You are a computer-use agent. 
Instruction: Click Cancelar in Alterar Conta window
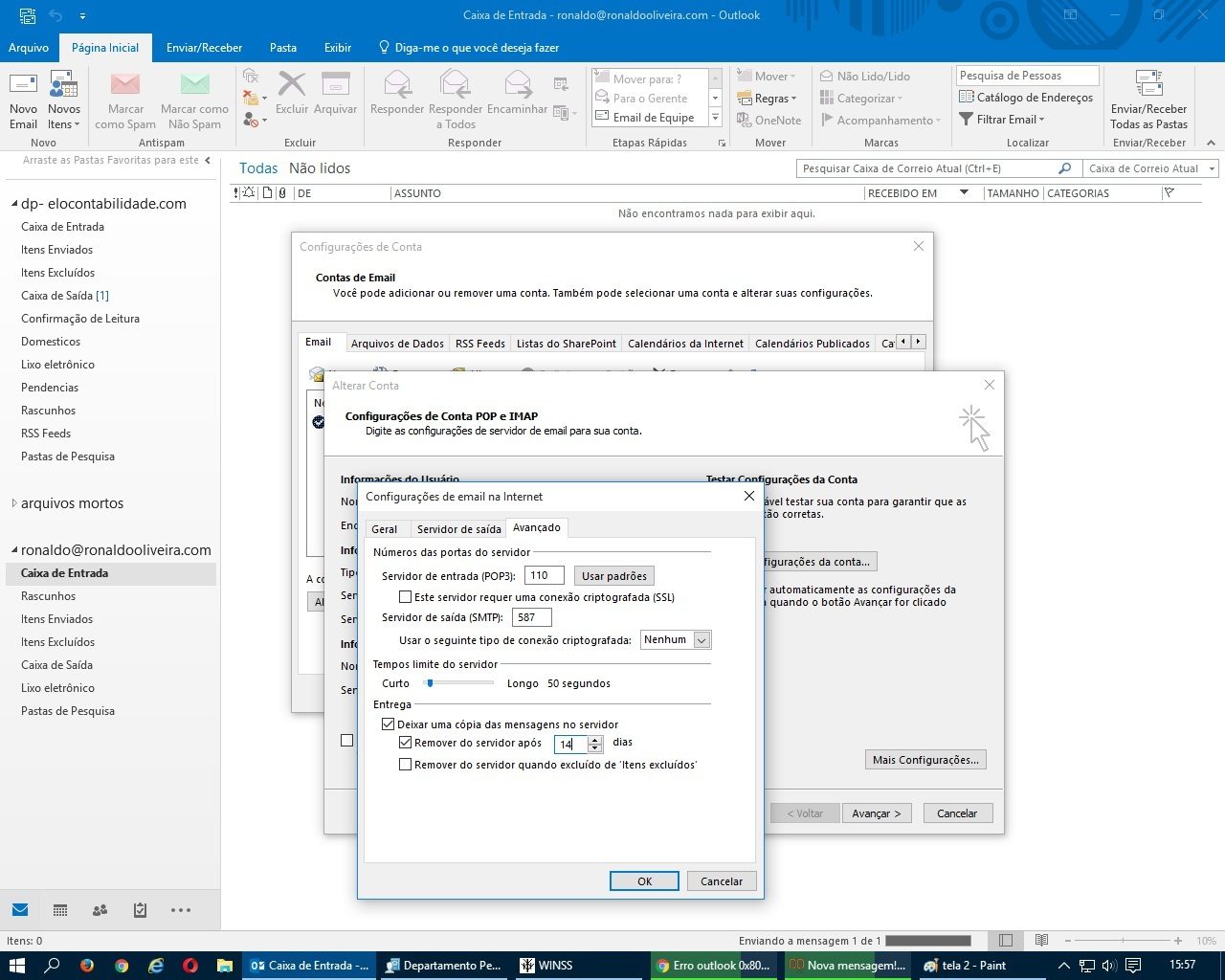point(957,813)
